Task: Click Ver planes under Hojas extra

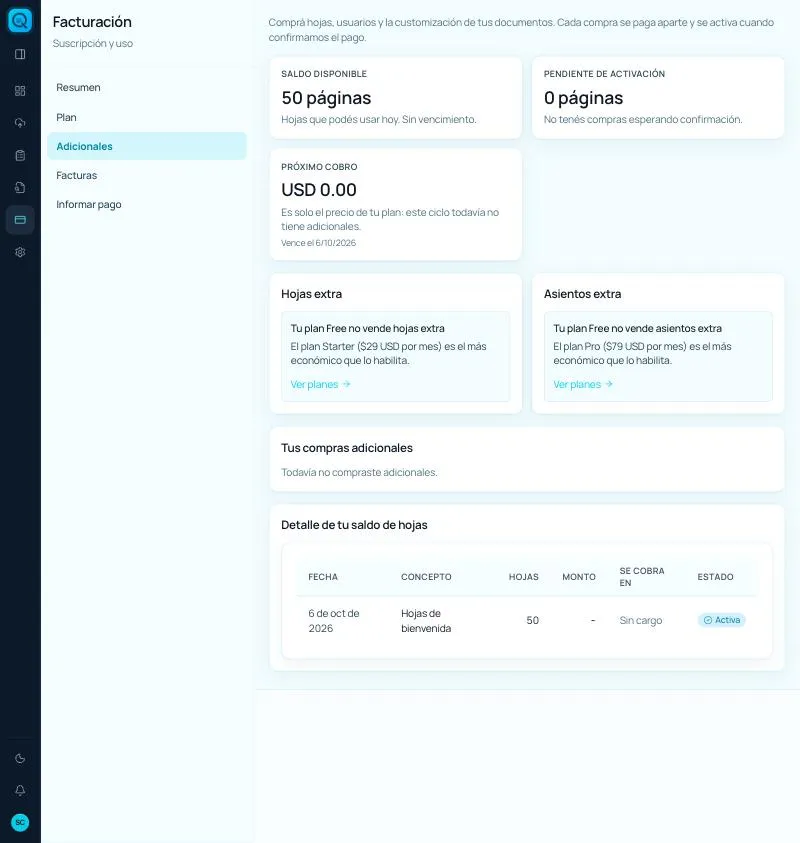Action: [x=320, y=384]
